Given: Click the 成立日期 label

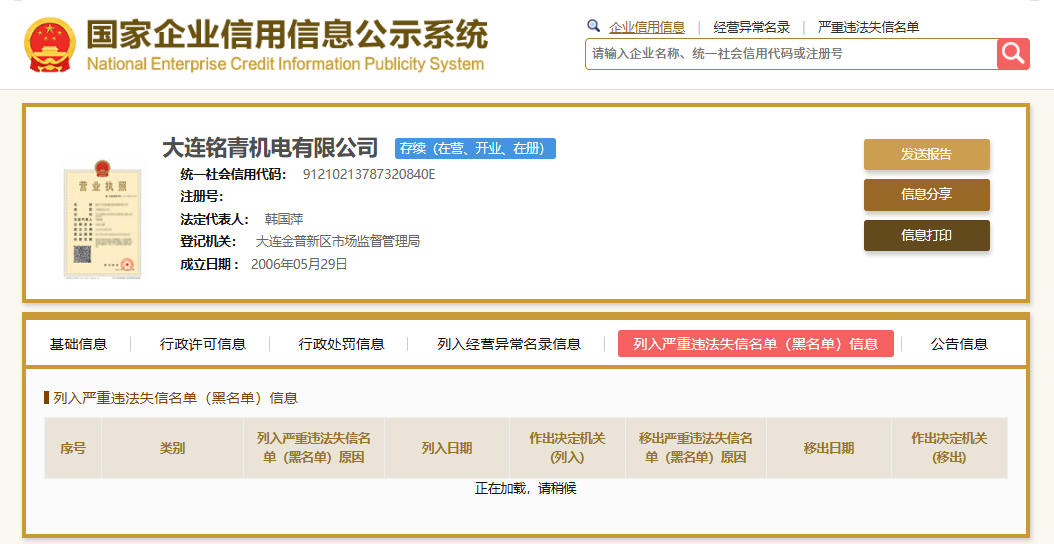Looking at the screenshot, I should [x=210, y=264].
